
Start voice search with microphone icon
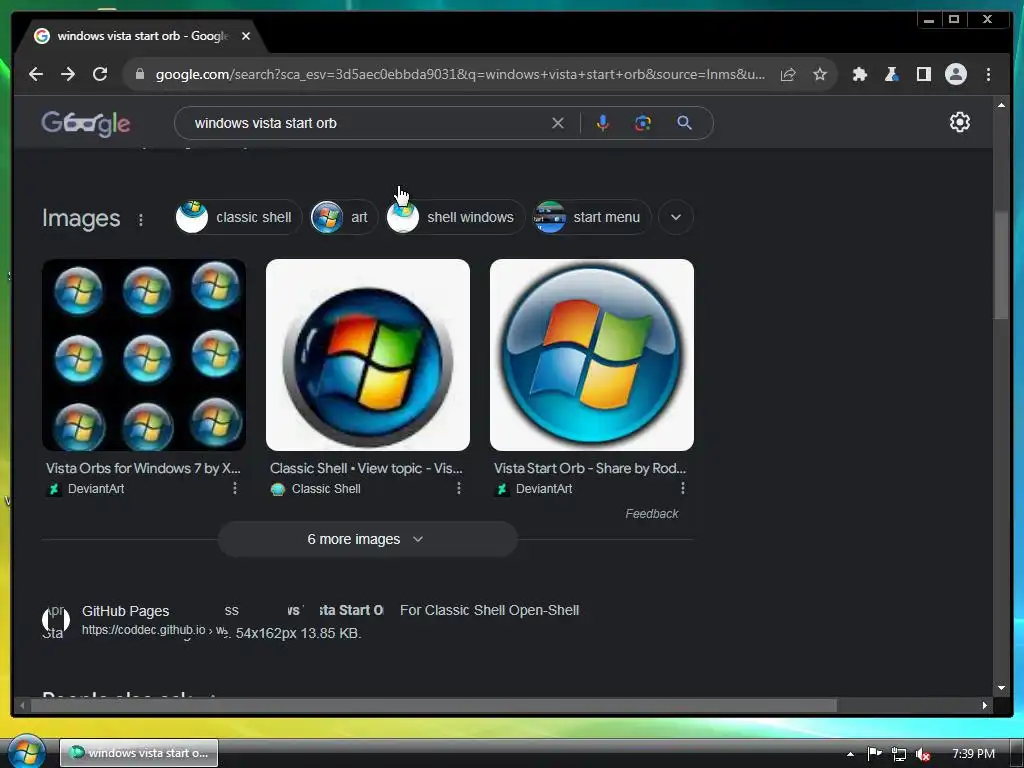click(603, 123)
